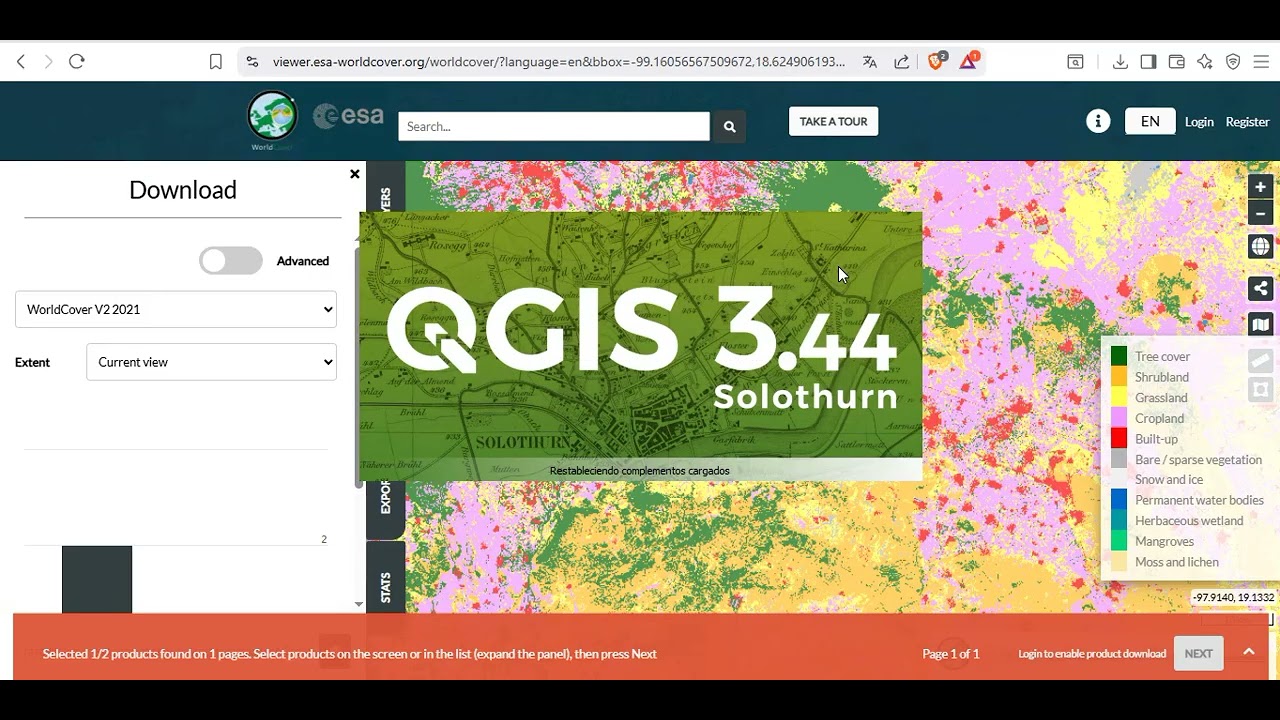Open the Brave Shields lion icon
The height and width of the screenshot is (720, 1280).
pyautogui.click(x=937, y=61)
